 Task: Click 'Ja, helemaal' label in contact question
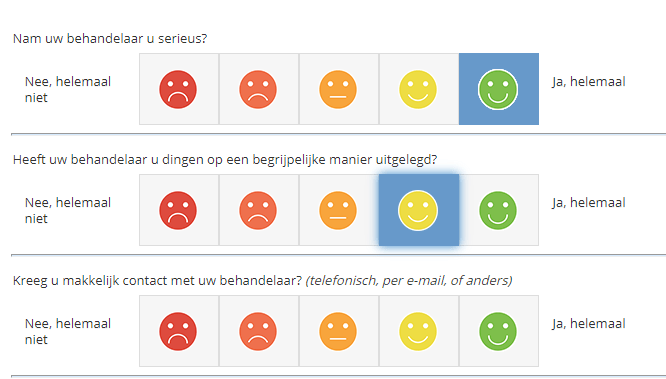tap(589, 324)
